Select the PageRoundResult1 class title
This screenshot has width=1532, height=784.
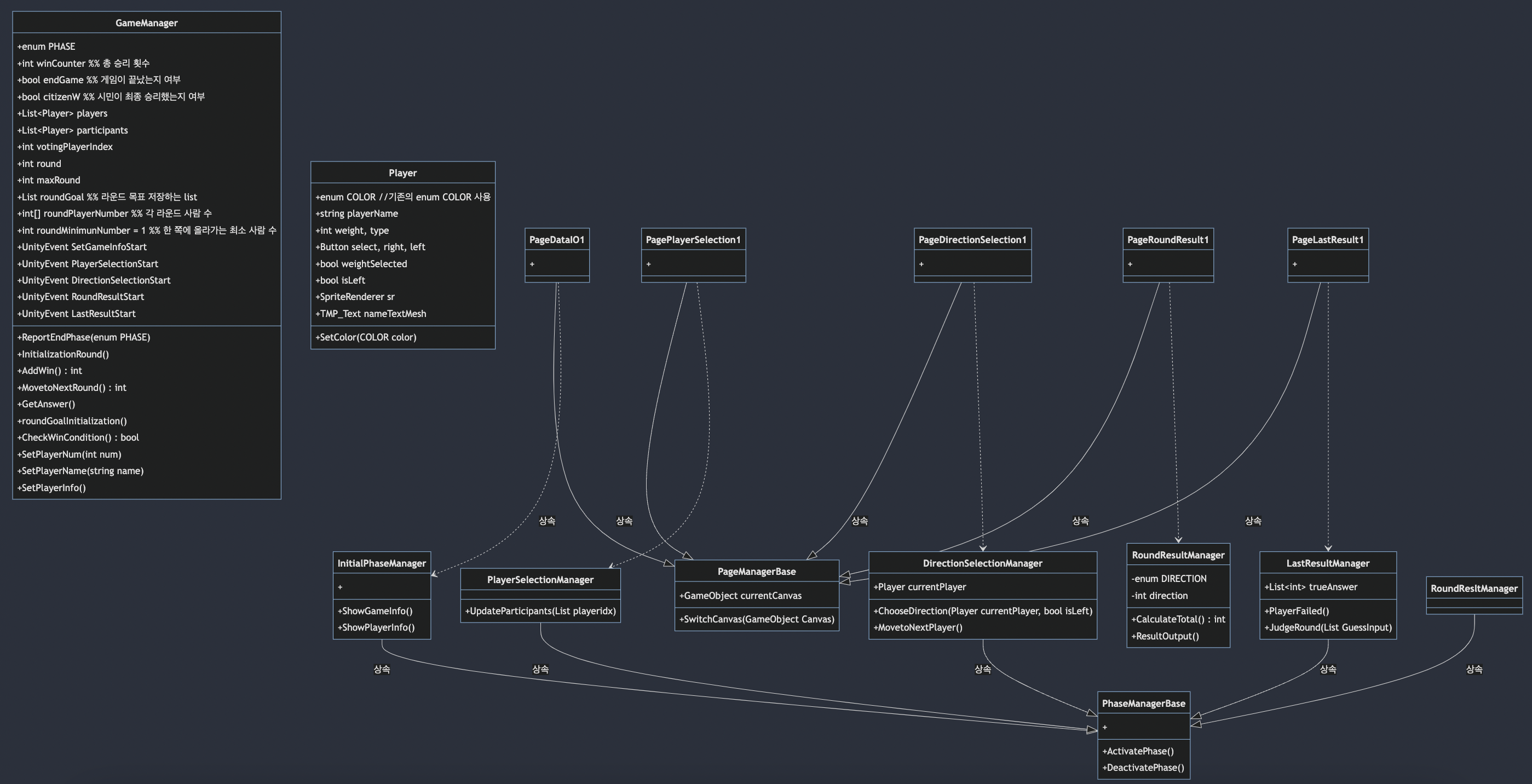(x=1167, y=240)
